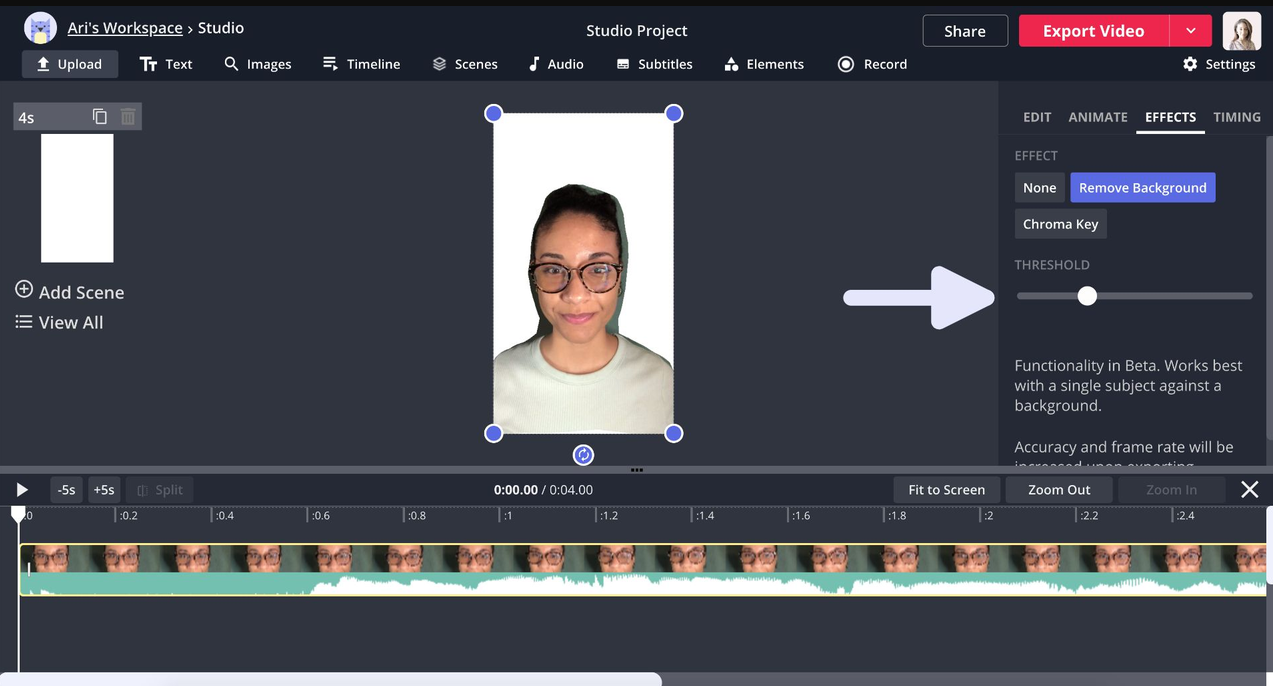1273x686 pixels.
Task: Jump back with the -5s button
Action: click(x=66, y=490)
